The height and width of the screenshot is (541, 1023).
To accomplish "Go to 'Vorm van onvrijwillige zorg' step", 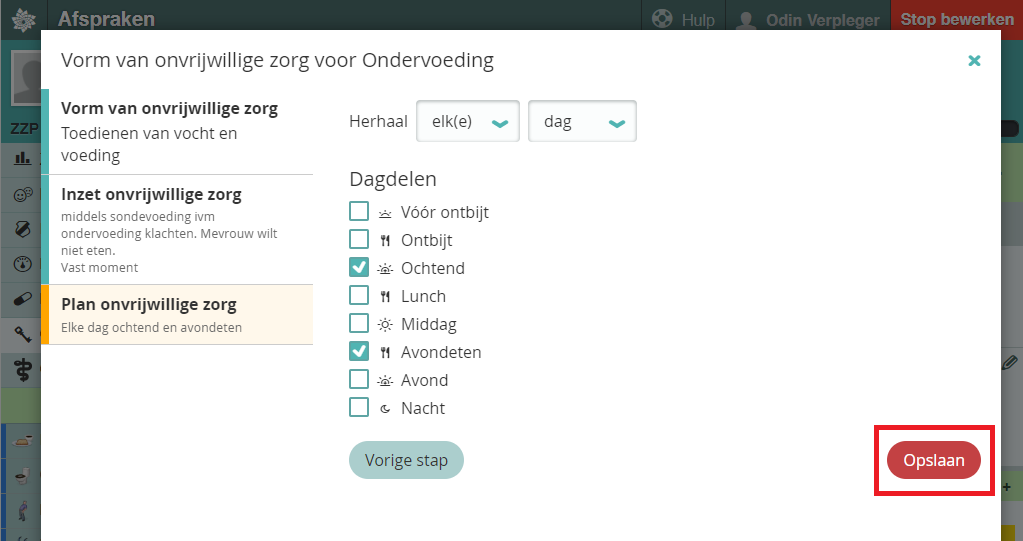I will (177, 131).
